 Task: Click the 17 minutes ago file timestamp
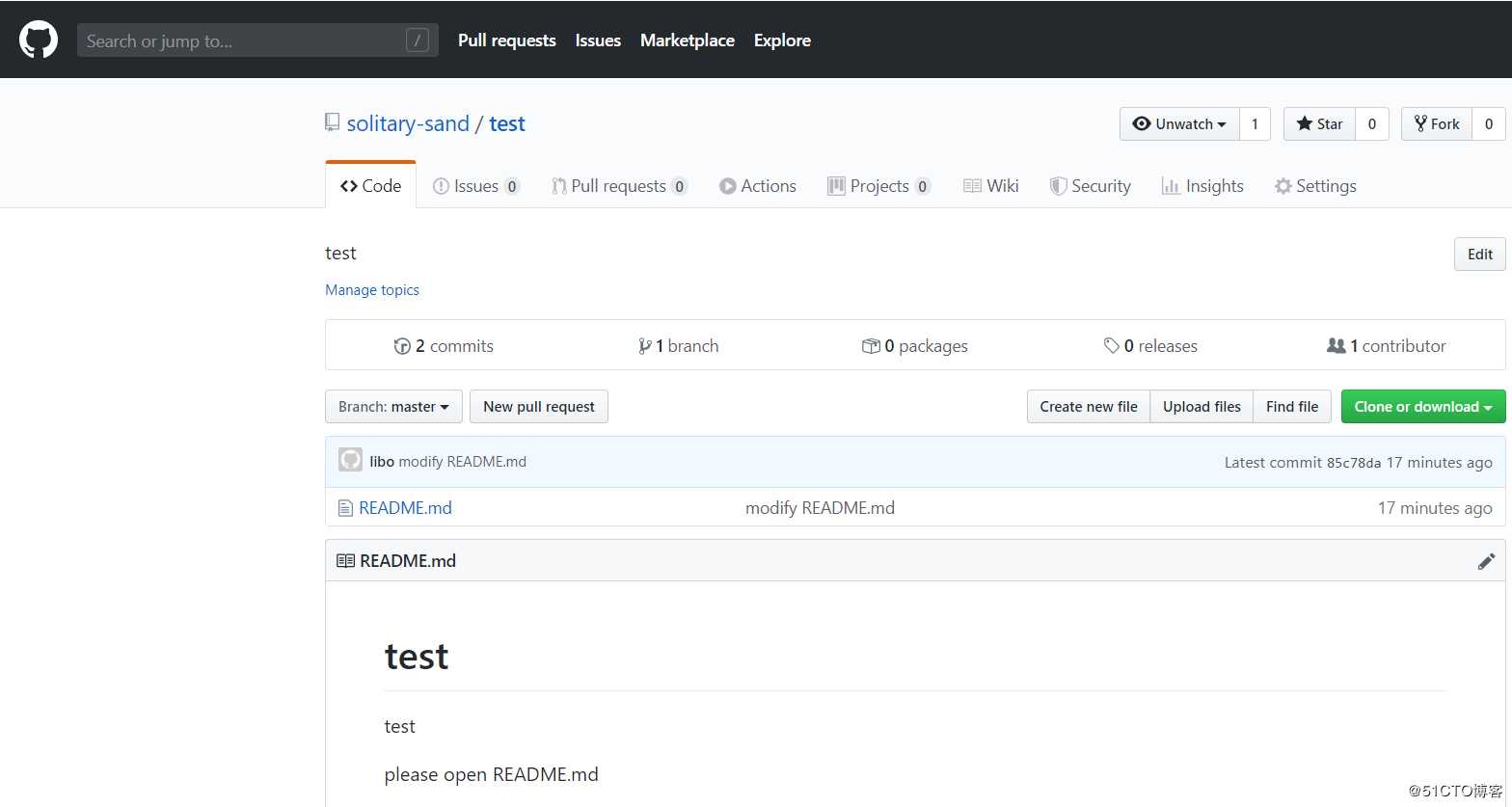1435,507
